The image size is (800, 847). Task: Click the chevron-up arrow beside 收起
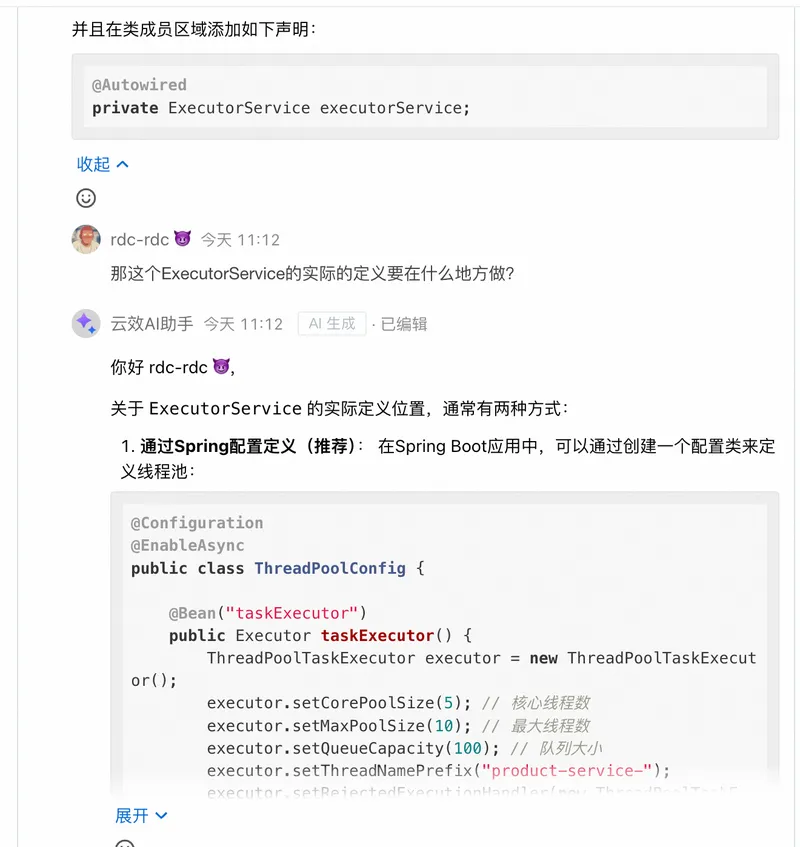click(x=123, y=164)
